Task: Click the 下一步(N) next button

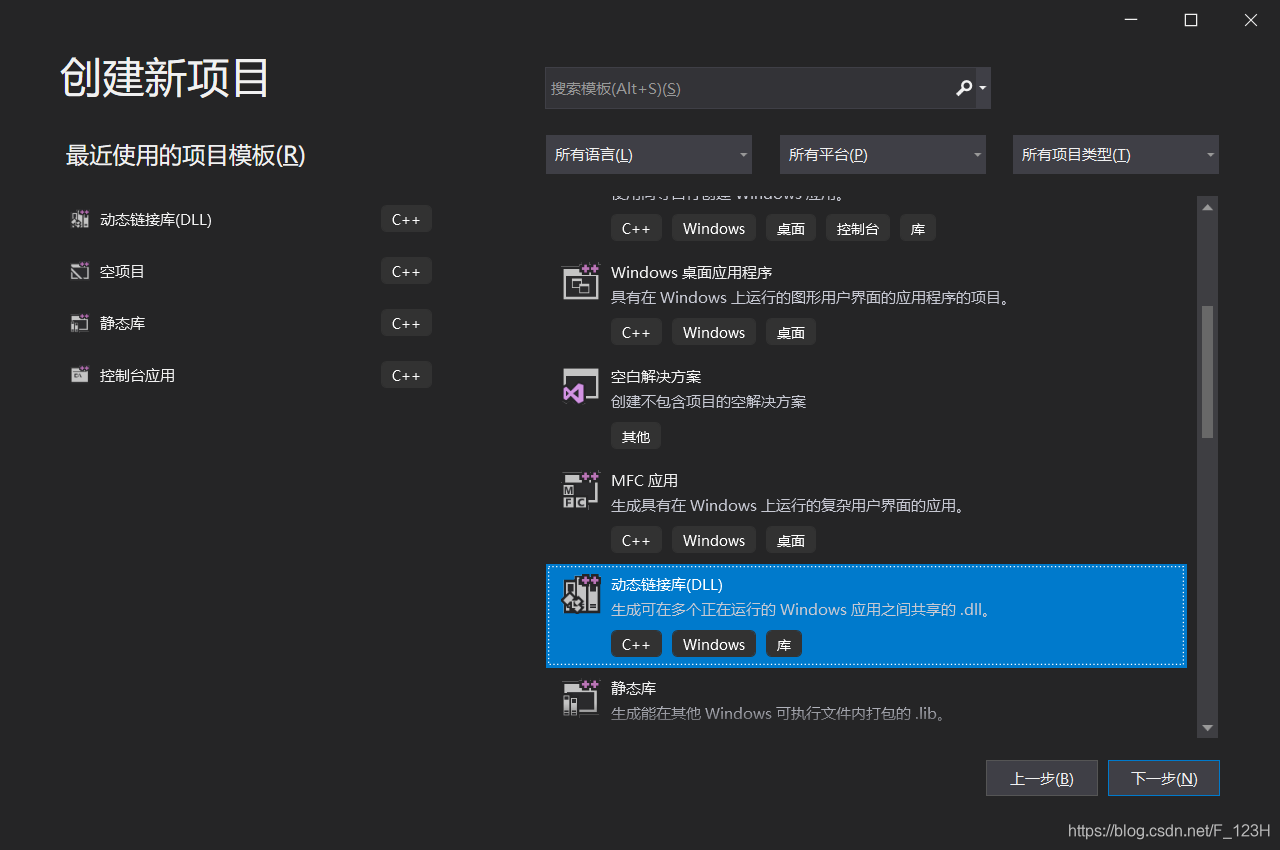Action: (x=1164, y=778)
